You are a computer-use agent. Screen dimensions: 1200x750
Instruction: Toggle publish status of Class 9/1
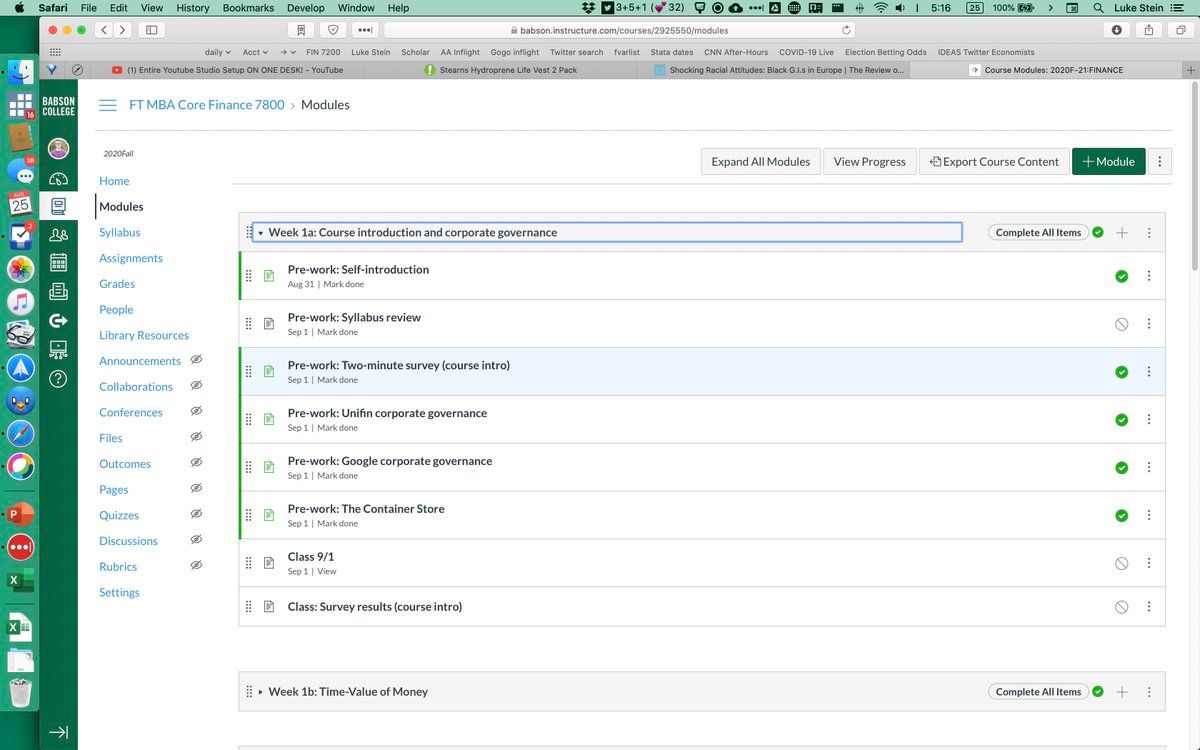[x=1121, y=564]
